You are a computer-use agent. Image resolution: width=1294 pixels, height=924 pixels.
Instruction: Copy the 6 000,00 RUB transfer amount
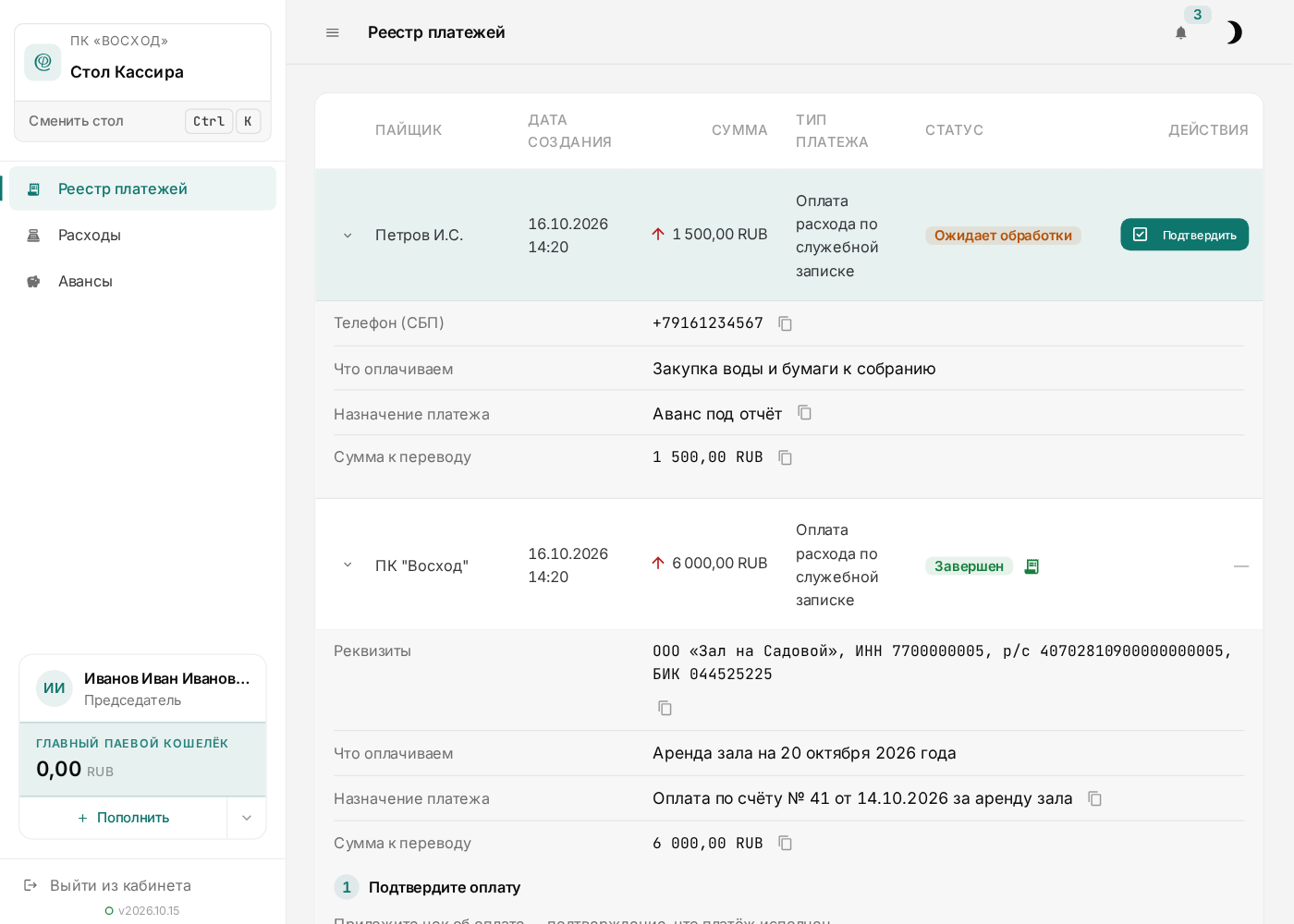pyautogui.click(x=785, y=843)
